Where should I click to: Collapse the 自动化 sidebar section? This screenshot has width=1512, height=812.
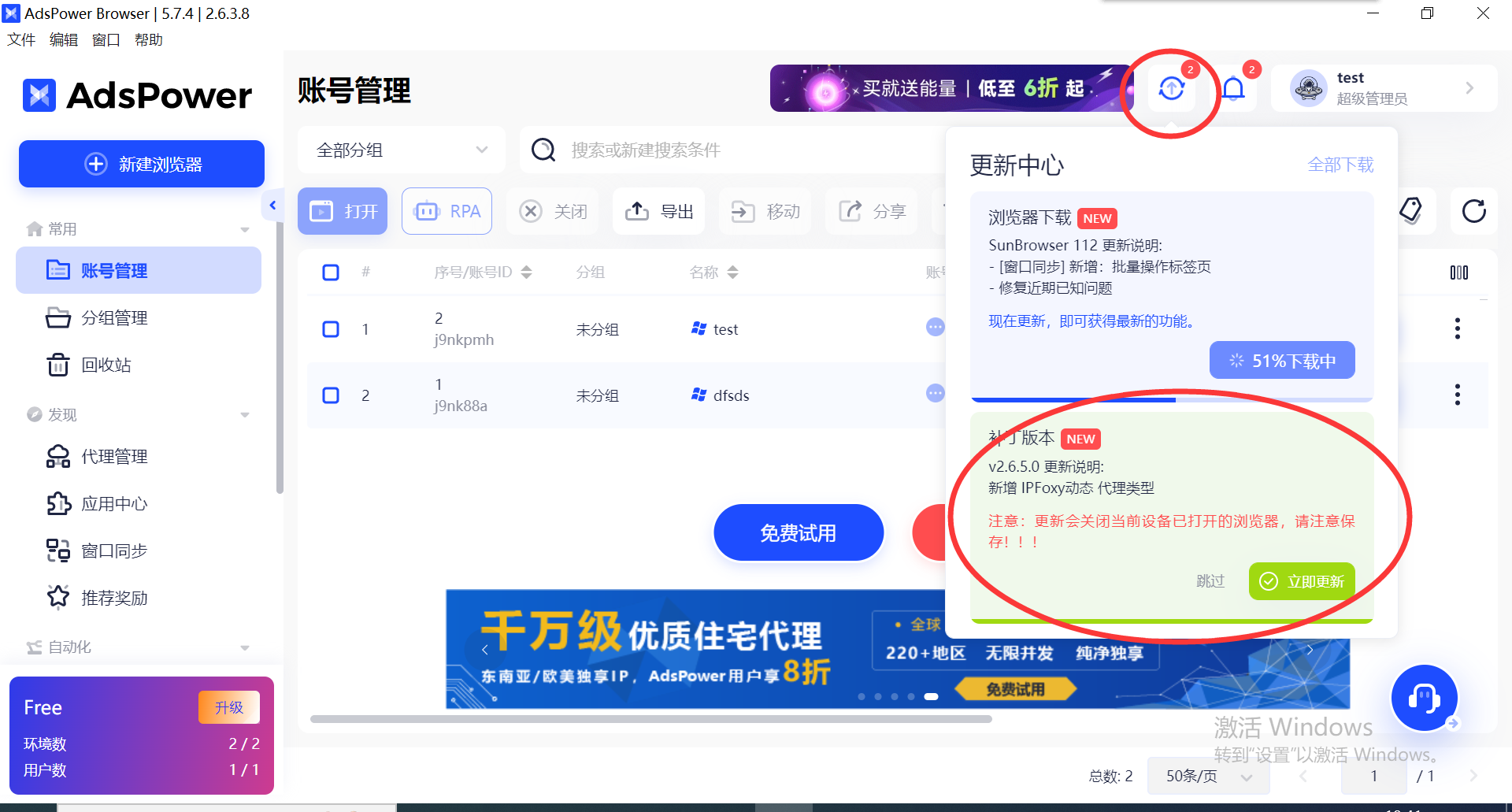[x=245, y=648]
